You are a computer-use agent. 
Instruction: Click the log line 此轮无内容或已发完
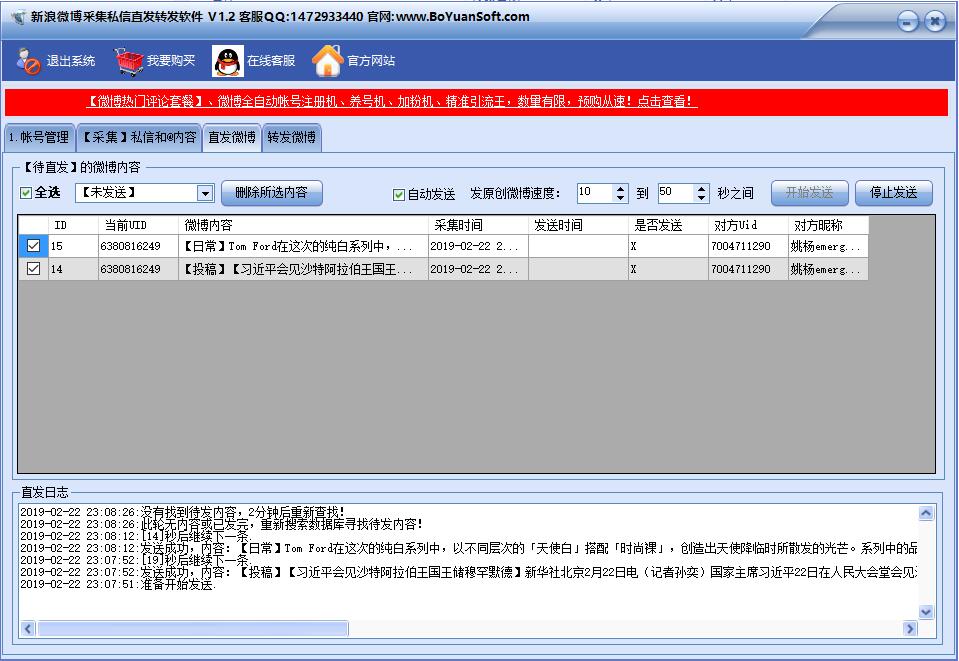click(x=221, y=524)
